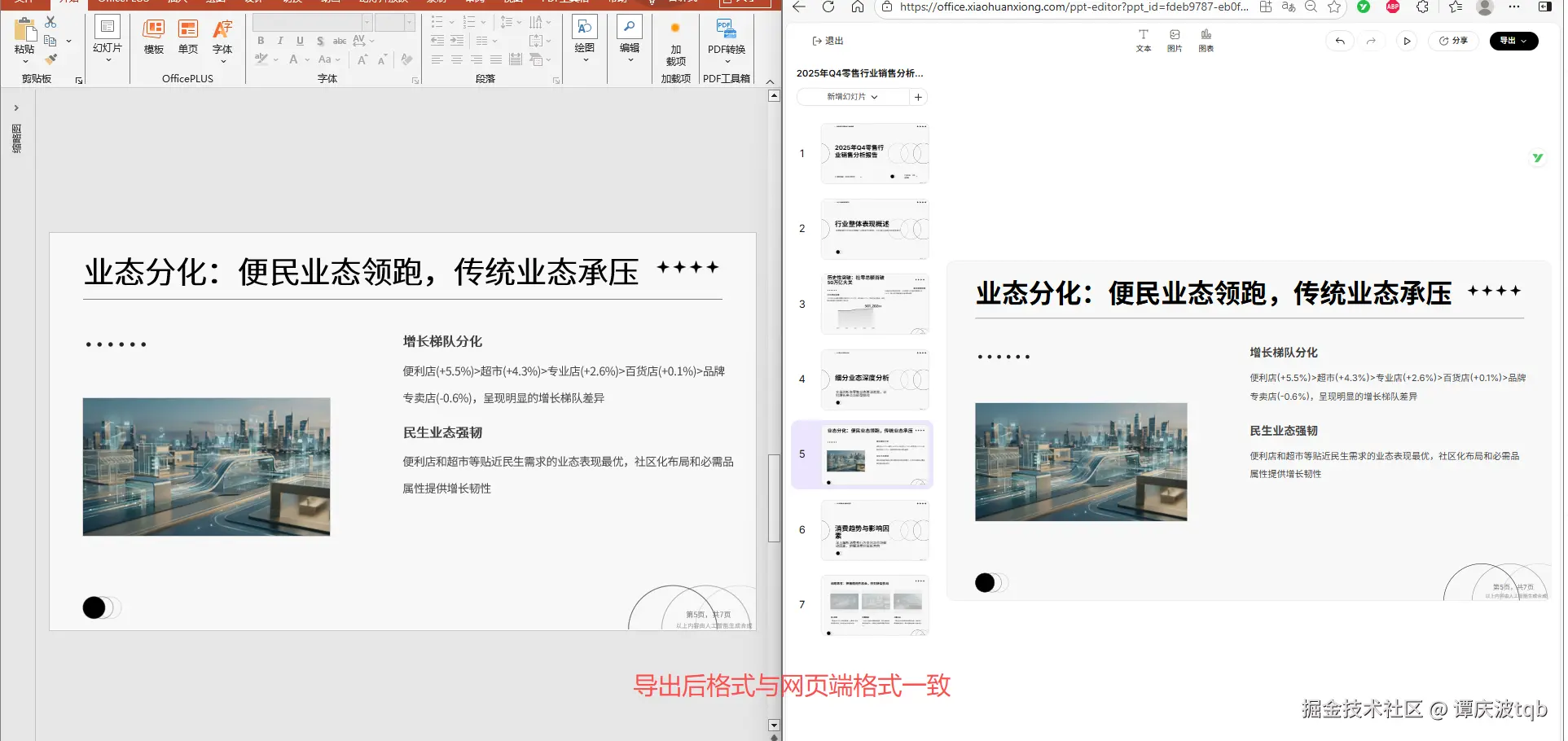Toggle Strikethrough abc formatting
Screen dimensions: 1568x741
coord(340,41)
